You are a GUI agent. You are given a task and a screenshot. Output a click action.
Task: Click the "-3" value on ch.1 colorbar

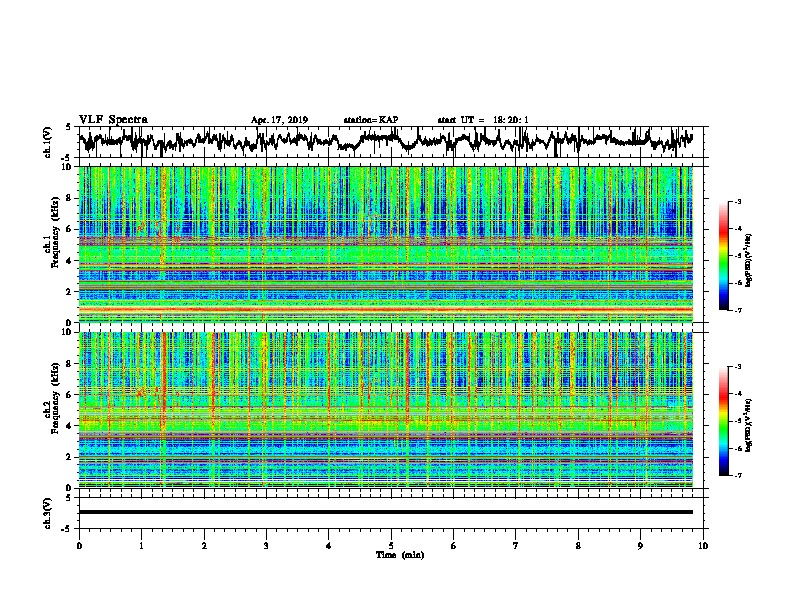[737, 201]
